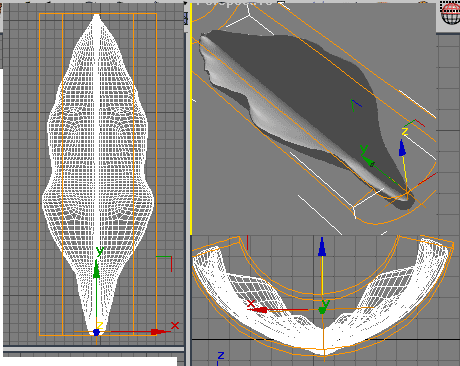
Task: Click the red globe icon in the corner
Action: pos(451,13)
